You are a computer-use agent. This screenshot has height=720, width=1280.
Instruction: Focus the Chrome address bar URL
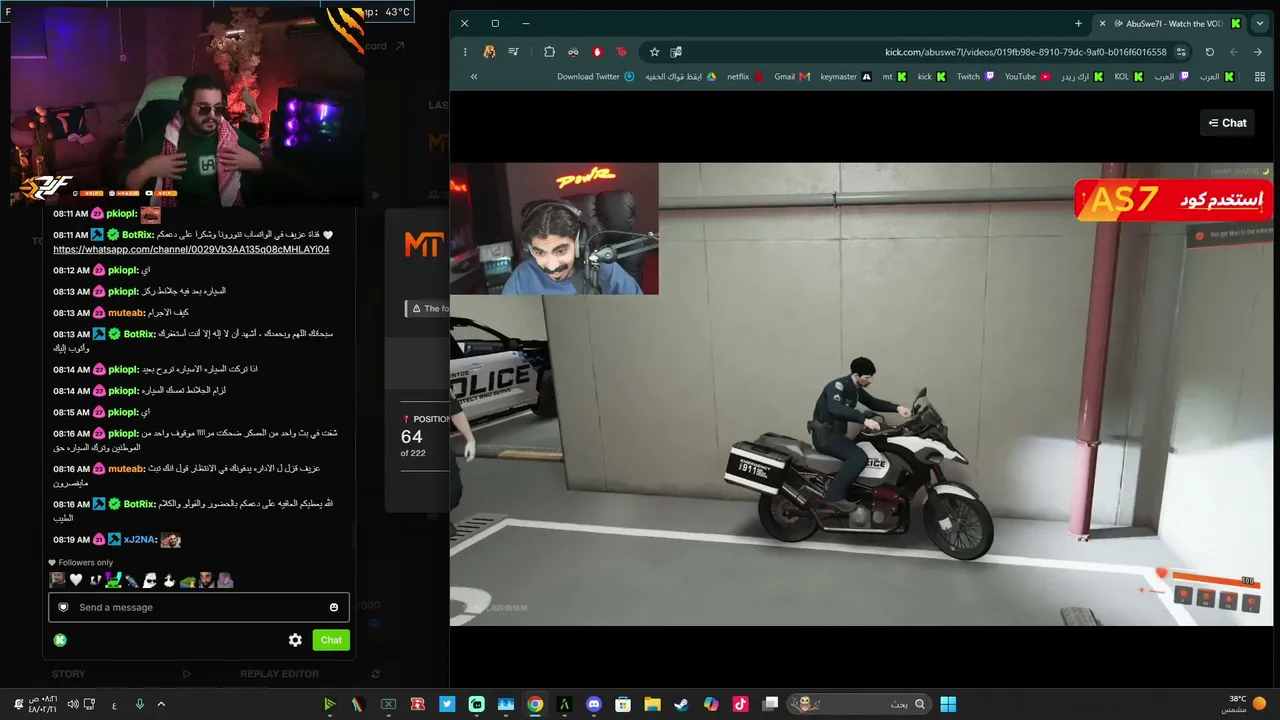point(1025,52)
